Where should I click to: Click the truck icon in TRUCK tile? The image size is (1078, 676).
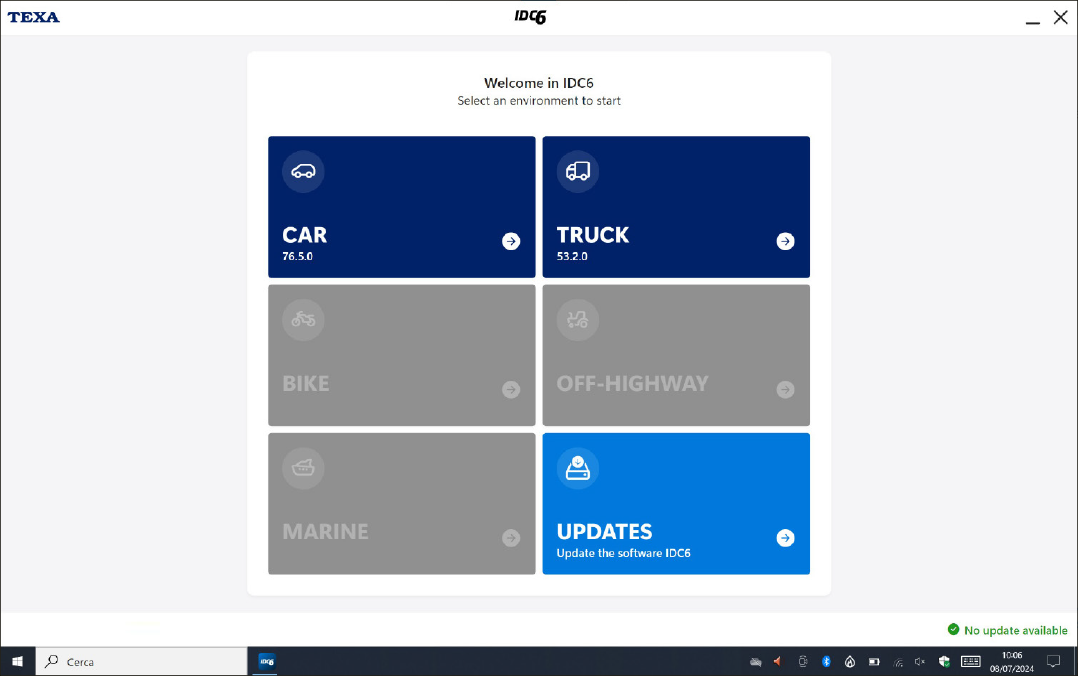(x=578, y=172)
